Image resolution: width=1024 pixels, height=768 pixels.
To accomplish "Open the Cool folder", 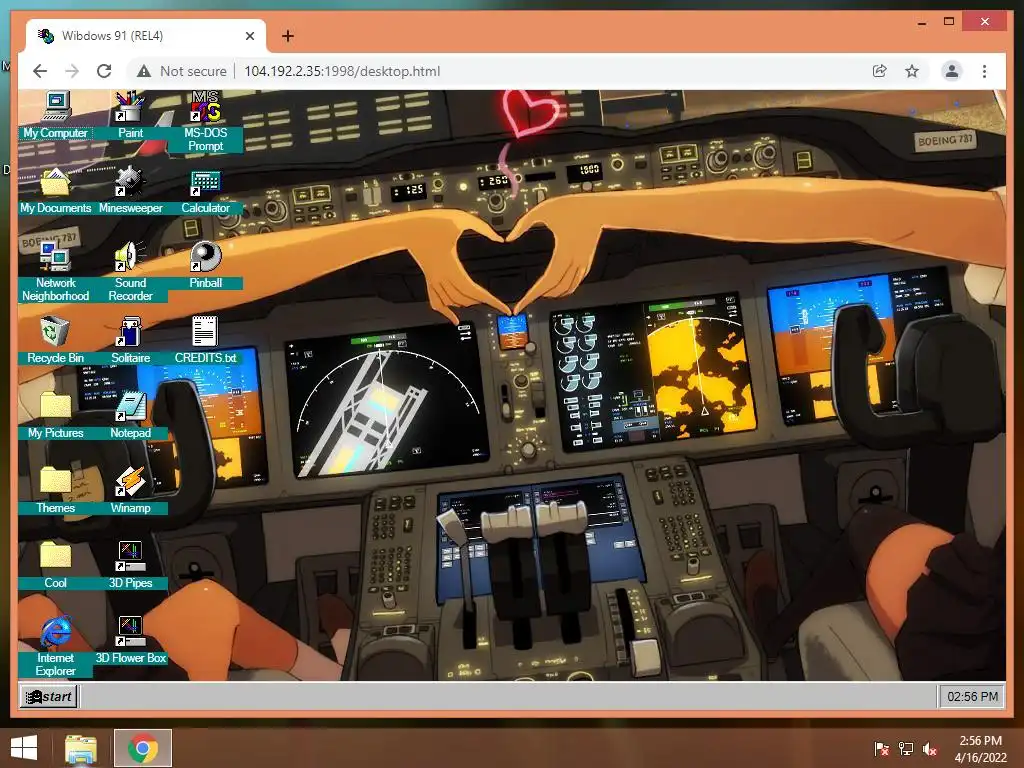I will tap(56, 566).
